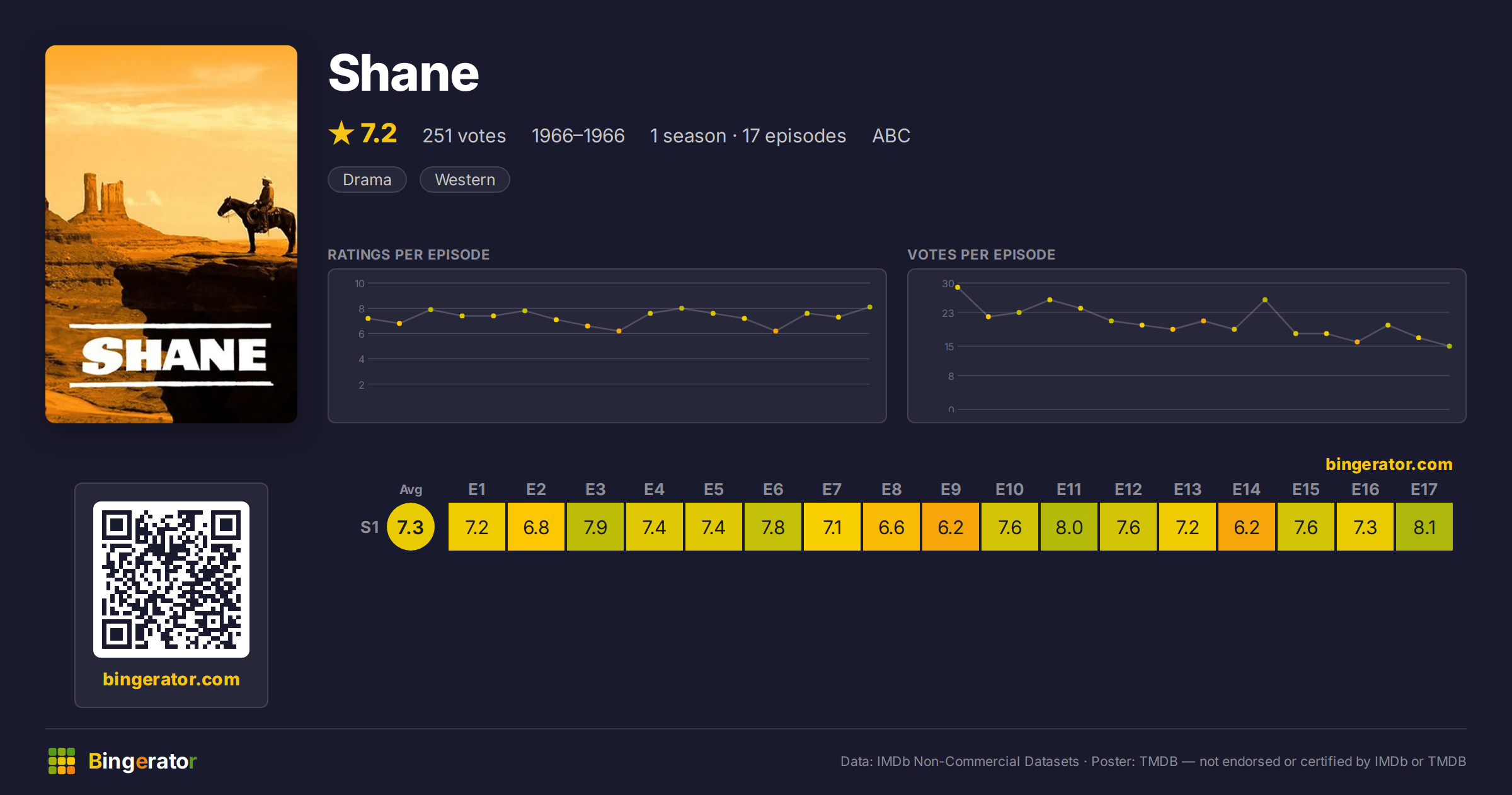The width and height of the screenshot is (1512, 795).
Task: Select the E3 rating cell 7.9
Action: pos(595,527)
